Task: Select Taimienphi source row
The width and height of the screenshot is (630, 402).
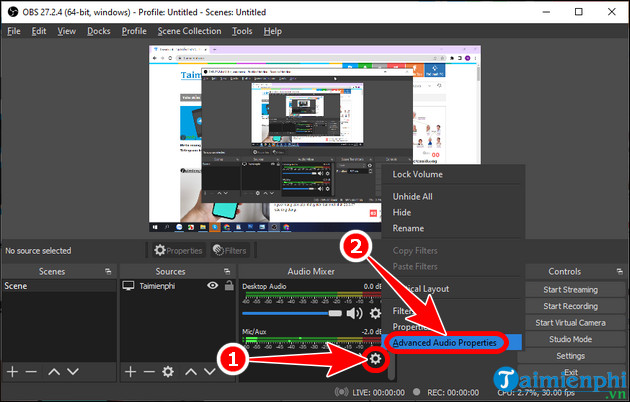Action: [178, 286]
